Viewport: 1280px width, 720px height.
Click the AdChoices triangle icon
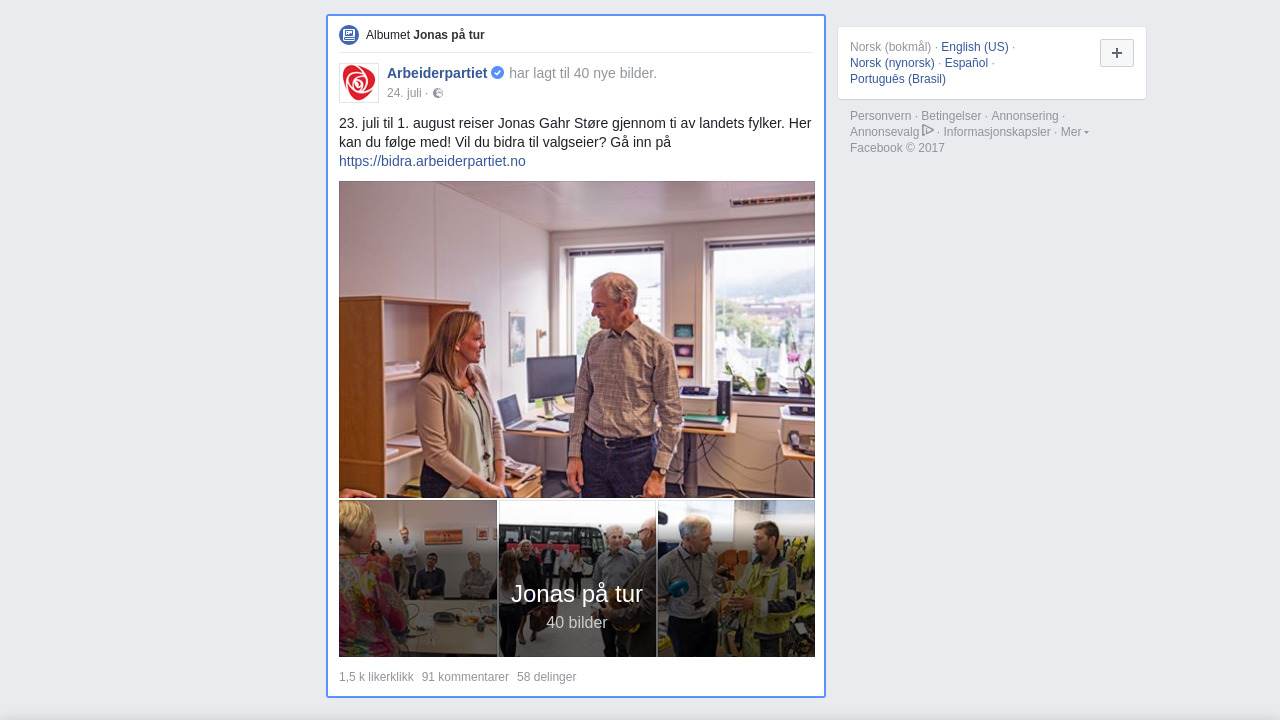click(x=928, y=131)
